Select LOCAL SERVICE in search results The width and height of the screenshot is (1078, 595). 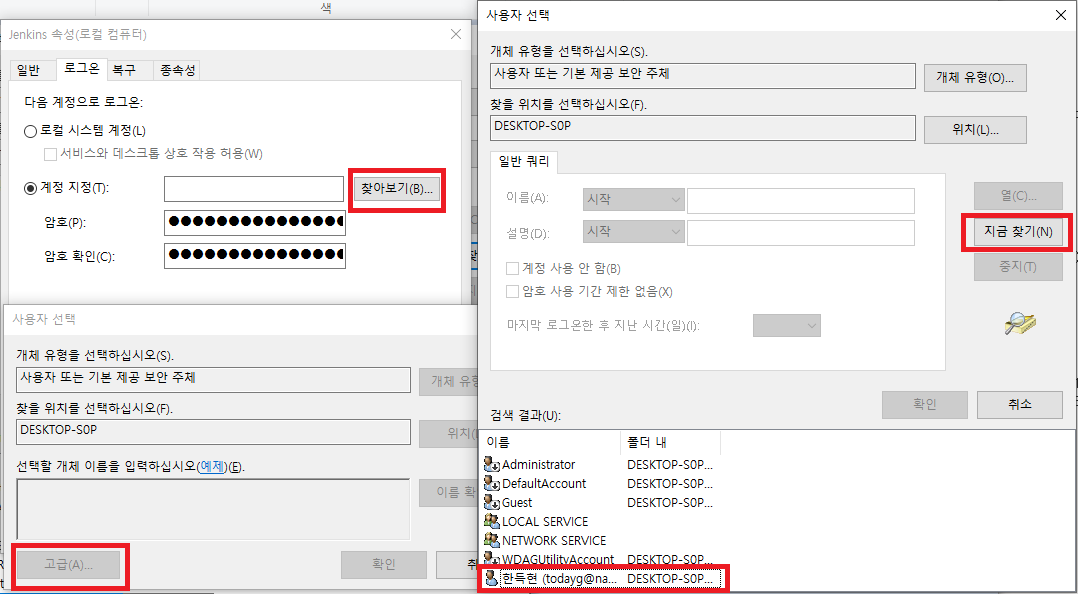click(602, 521)
